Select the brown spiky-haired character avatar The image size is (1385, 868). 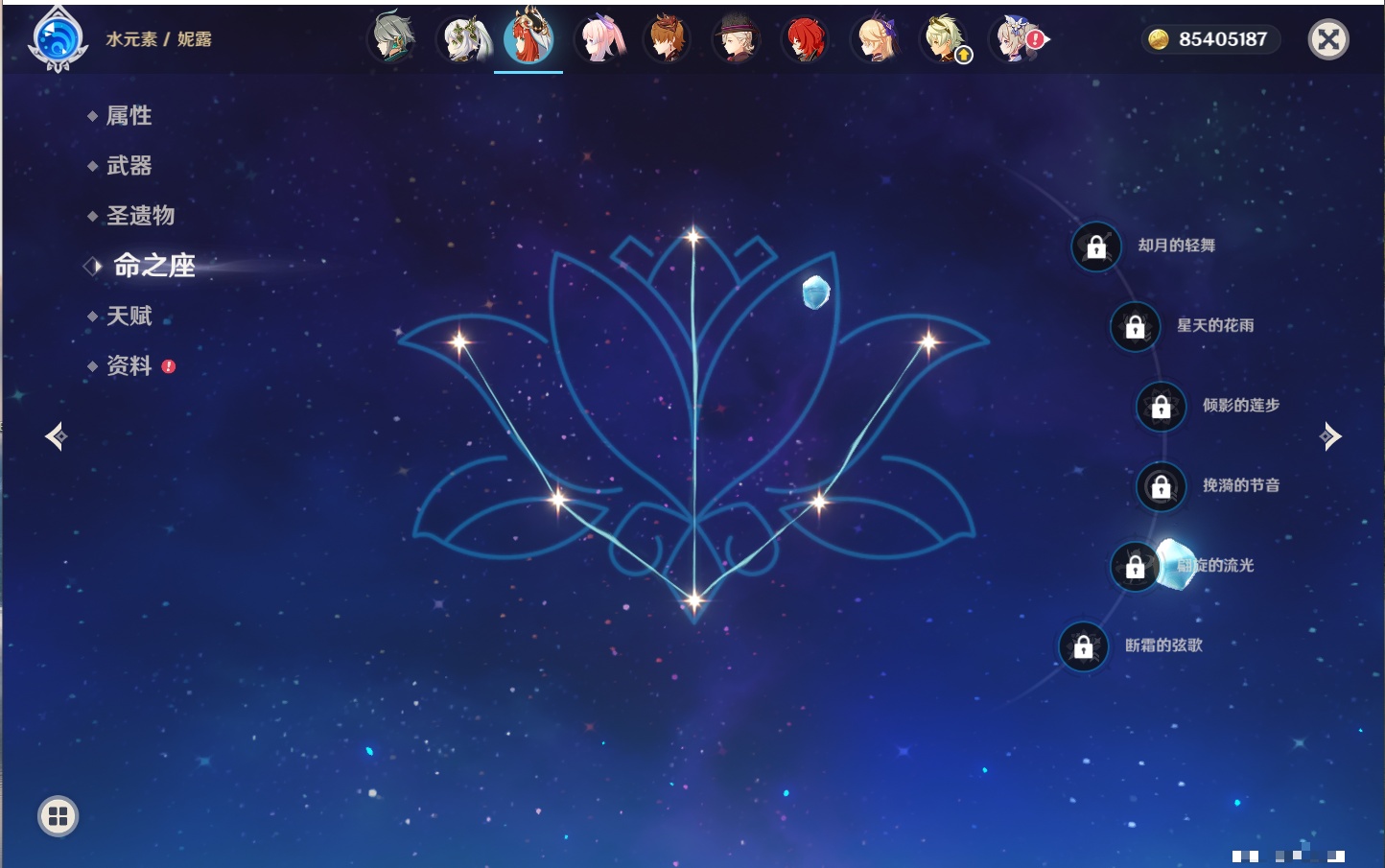click(668, 39)
